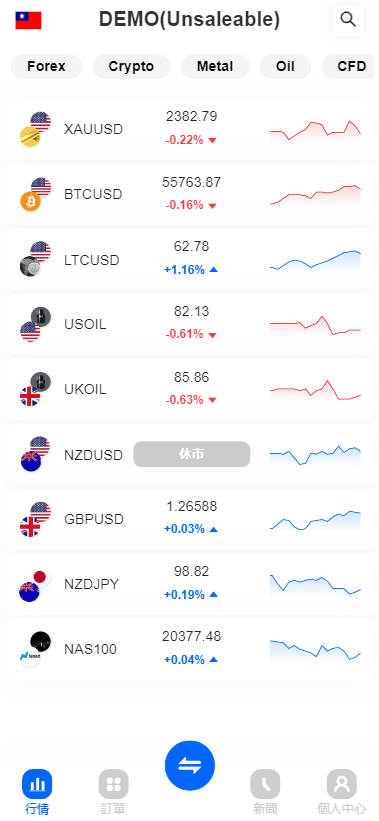The image size is (379, 821).
Task: Tap the XAUUSD gold coin icon
Action: 30,137
